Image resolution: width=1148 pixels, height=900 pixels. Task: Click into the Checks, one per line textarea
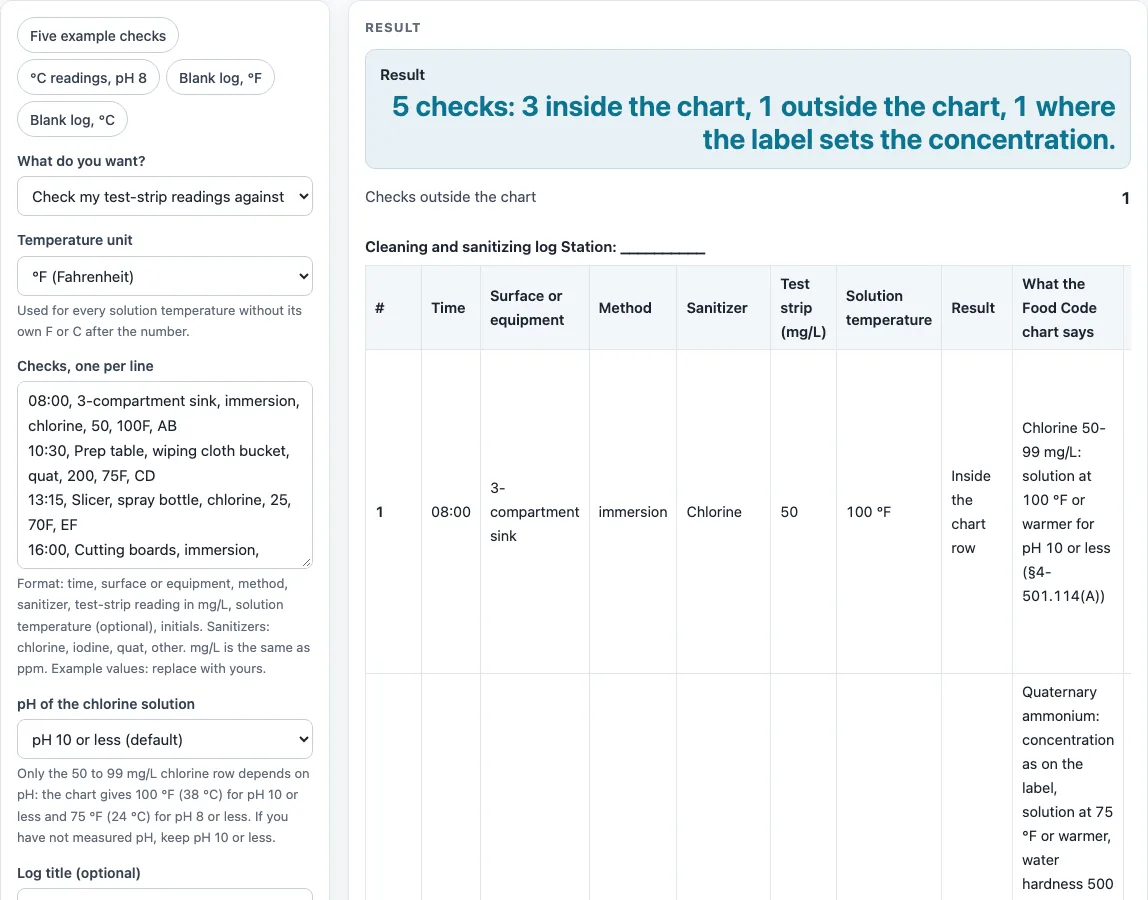(x=165, y=475)
